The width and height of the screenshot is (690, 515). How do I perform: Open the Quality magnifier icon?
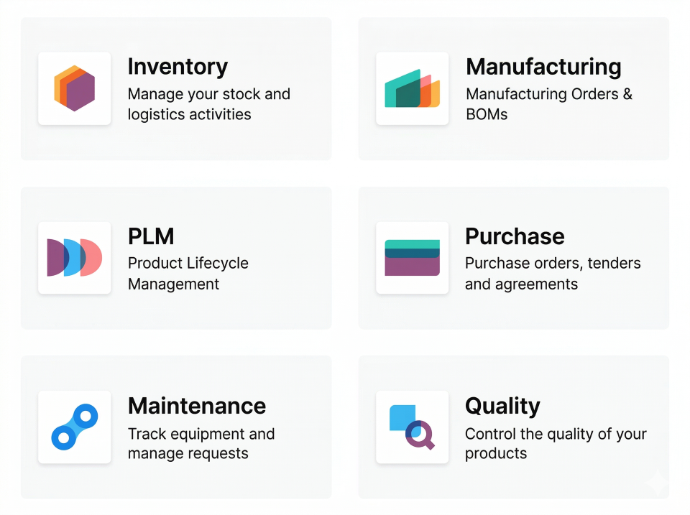click(x=412, y=427)
